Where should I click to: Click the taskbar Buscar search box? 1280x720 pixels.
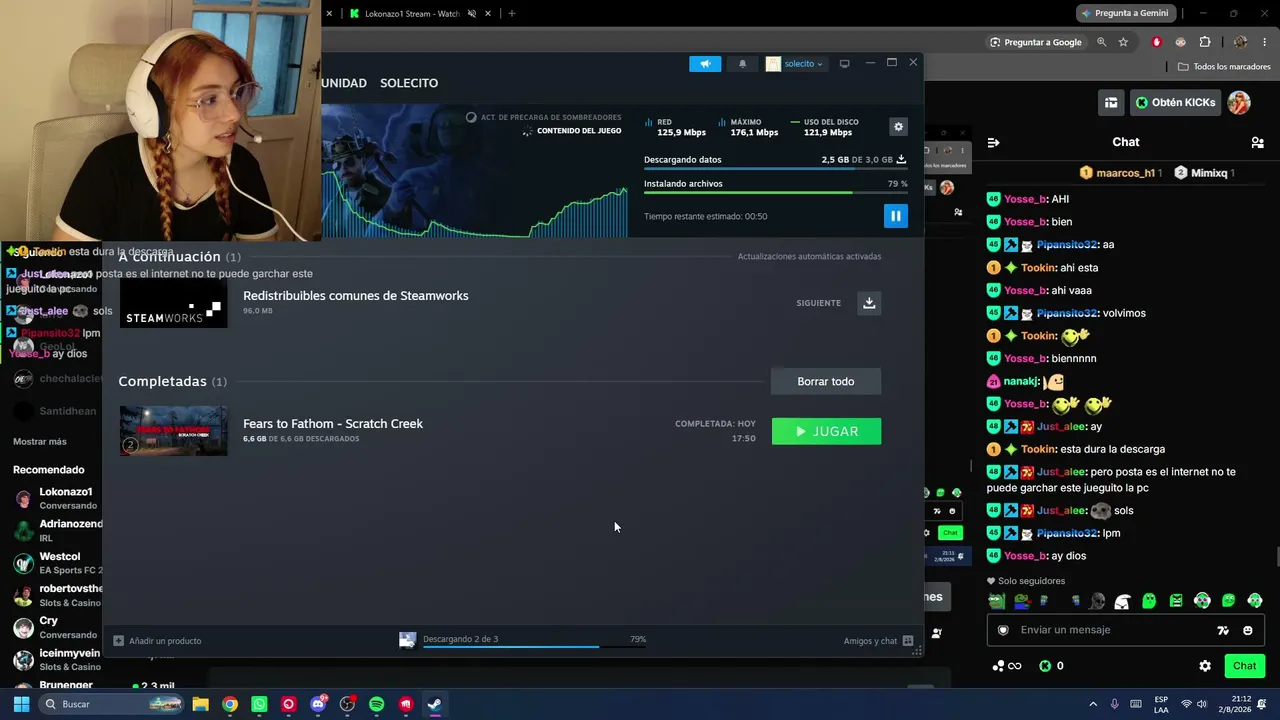point(111,704)
